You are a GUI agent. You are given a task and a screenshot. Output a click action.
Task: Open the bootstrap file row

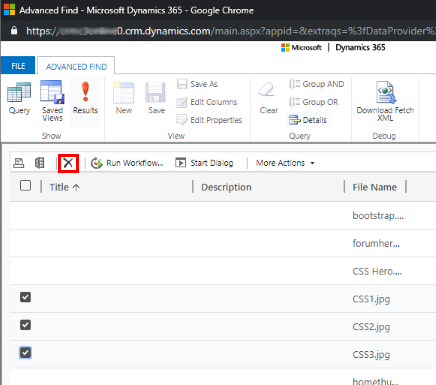(x=223, y=216)
